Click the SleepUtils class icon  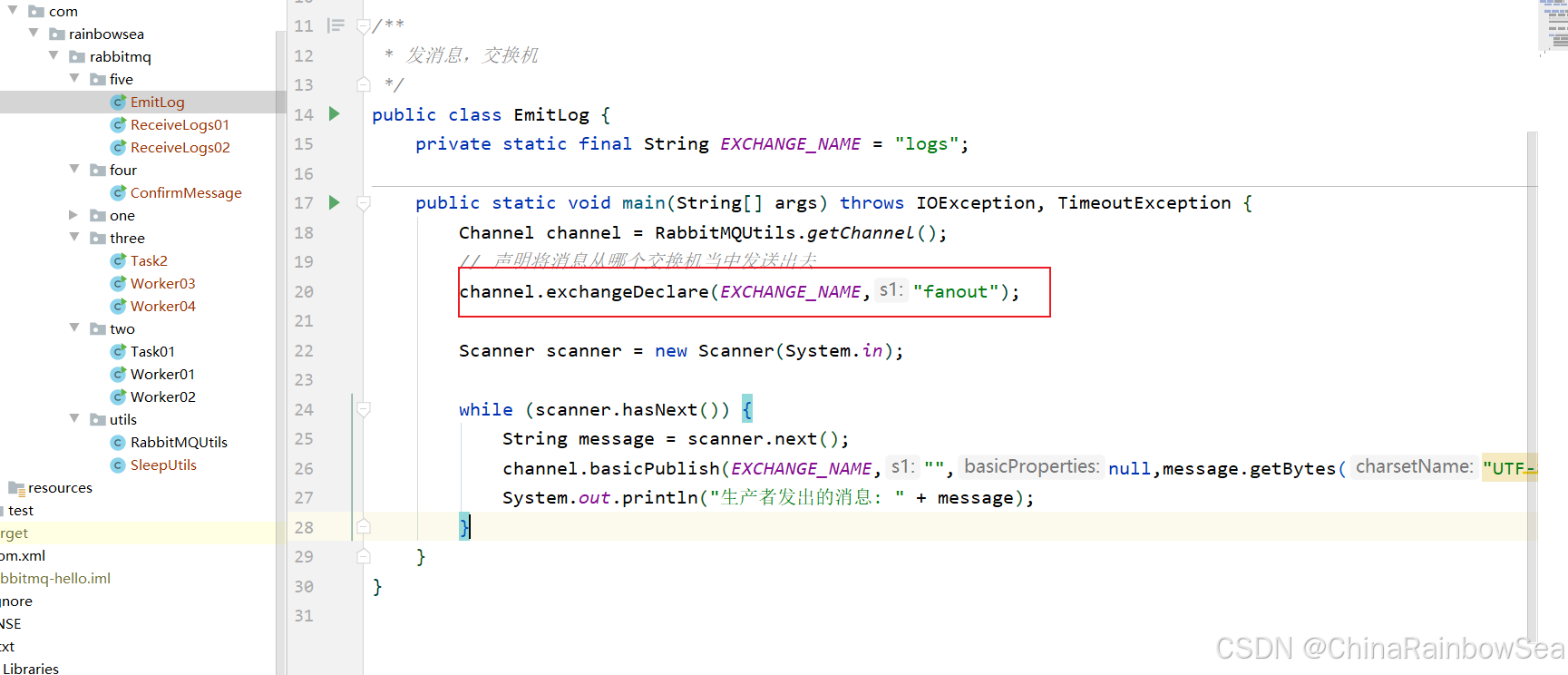(x=118, y=465)
